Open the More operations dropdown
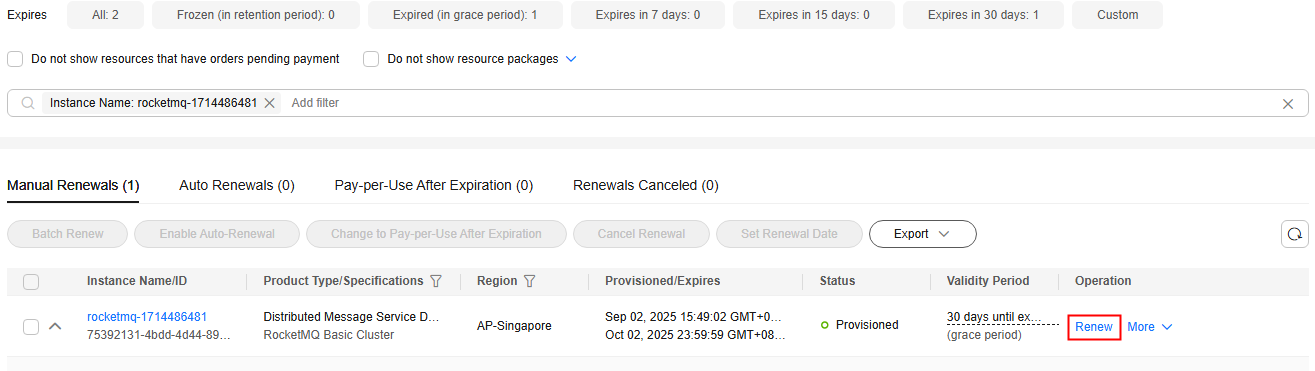 pos(1149,327)
